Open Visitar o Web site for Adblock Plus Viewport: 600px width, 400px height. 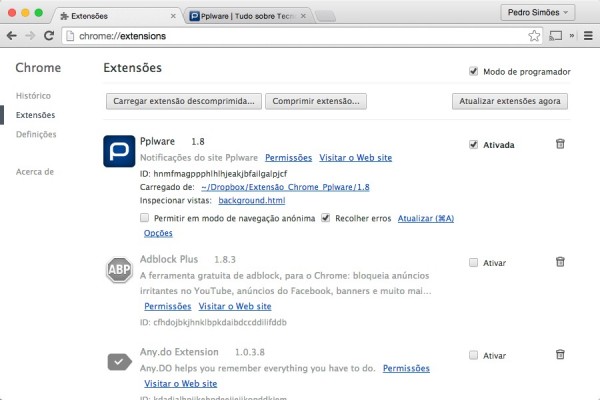[235, 306]
